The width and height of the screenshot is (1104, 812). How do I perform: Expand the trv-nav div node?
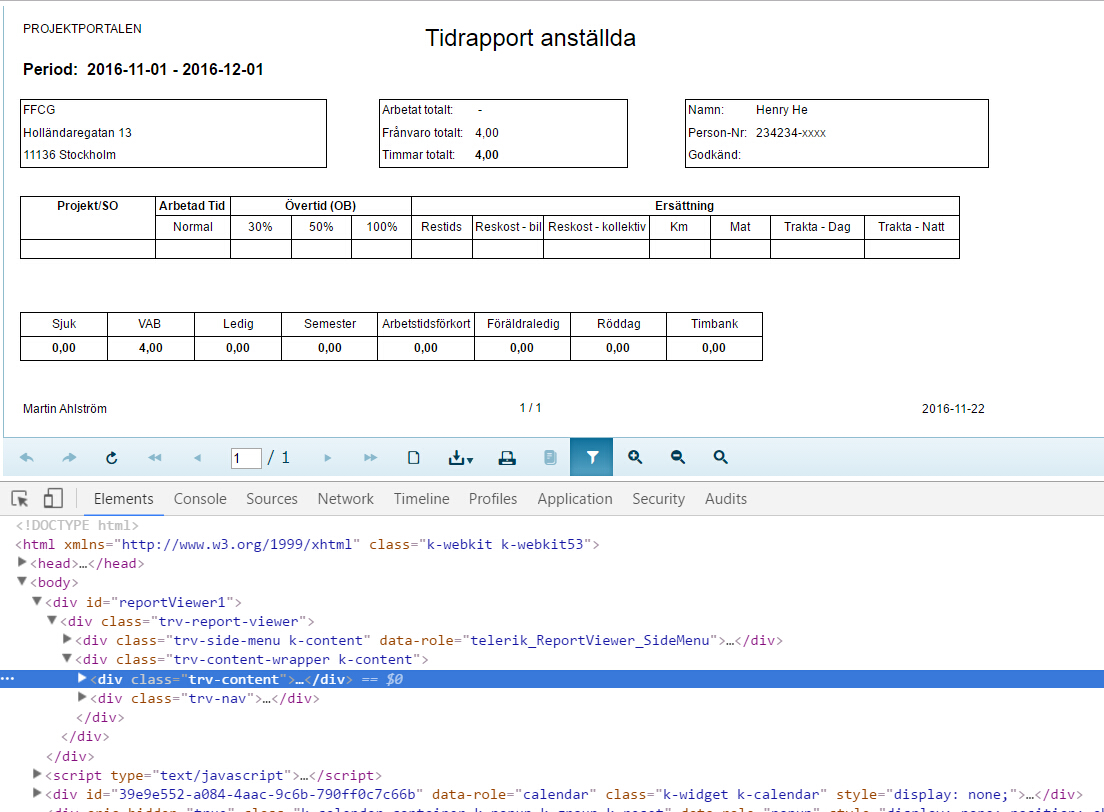click(x=83, y=698)
